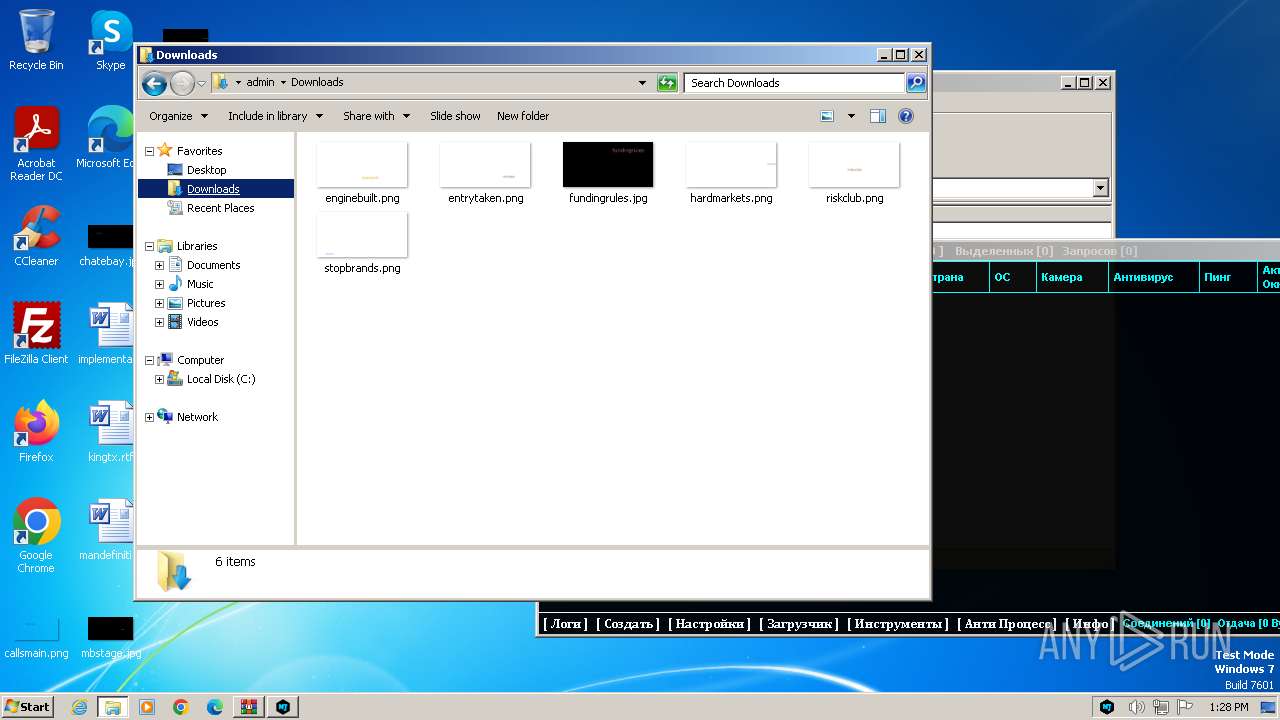
Task: Select stopbrands.png thumbnail
Action: [x=362, y=243]
